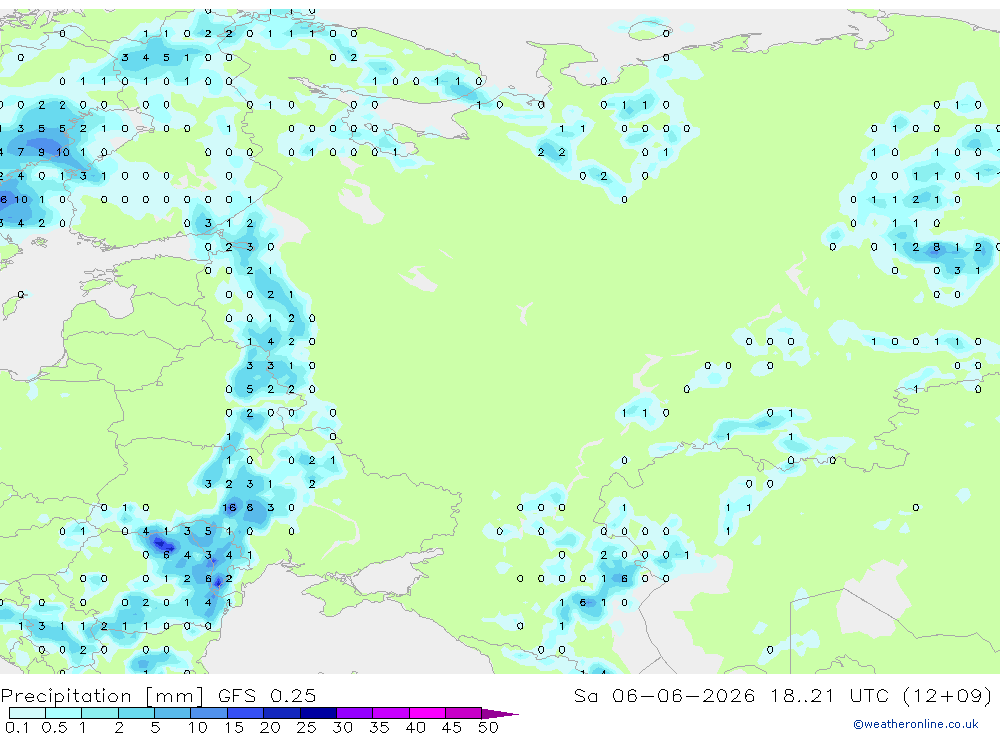The height and width of the screenshot is (733, 1000).
Task: Click the 2–5 mm legend color swatch
Action: 136,713
